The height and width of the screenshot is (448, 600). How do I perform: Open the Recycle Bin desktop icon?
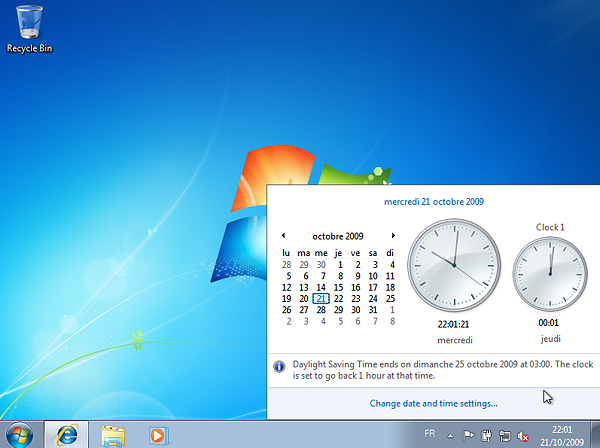pyautogui.click(x=30, y=24)
